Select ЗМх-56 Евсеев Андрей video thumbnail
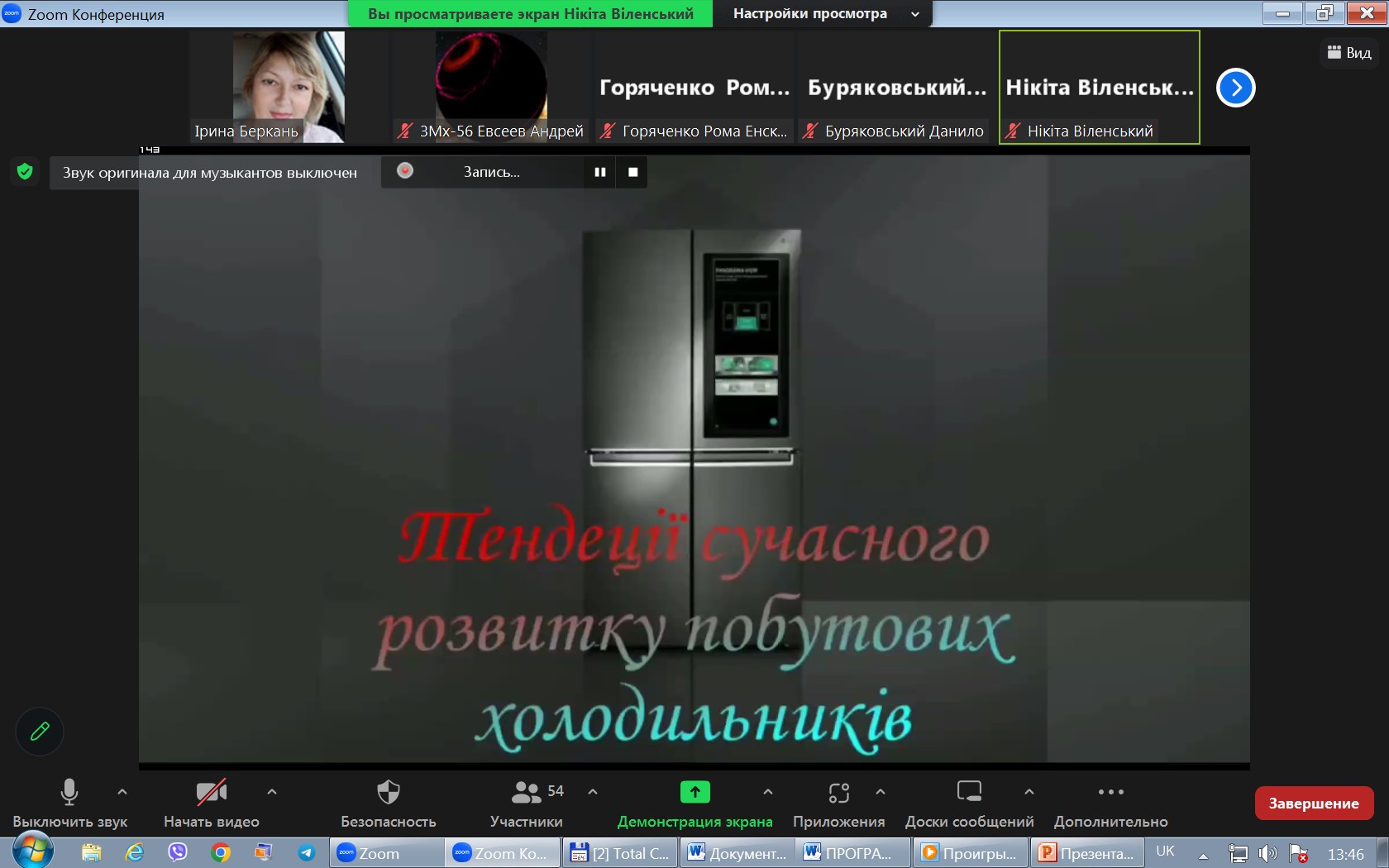This screenshot has height=868, width=1389. click(491, 87)
